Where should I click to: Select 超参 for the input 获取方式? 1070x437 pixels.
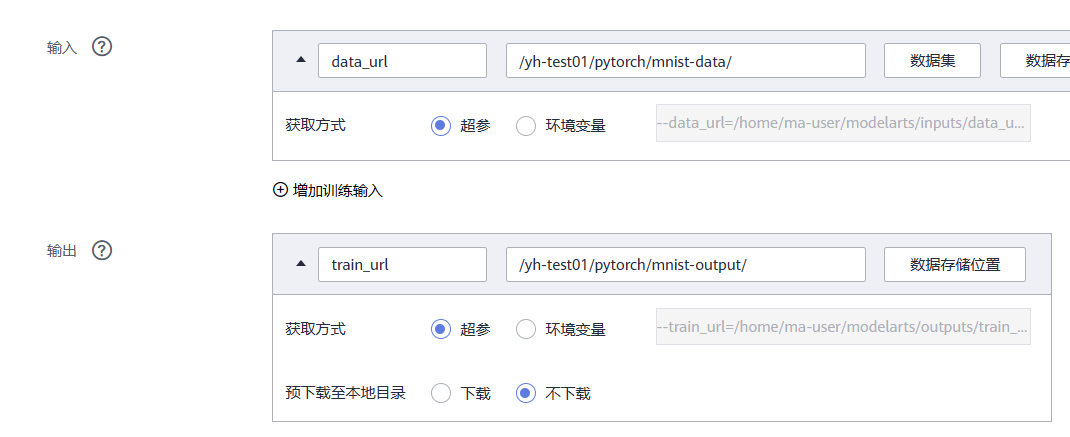coord(441,126)
